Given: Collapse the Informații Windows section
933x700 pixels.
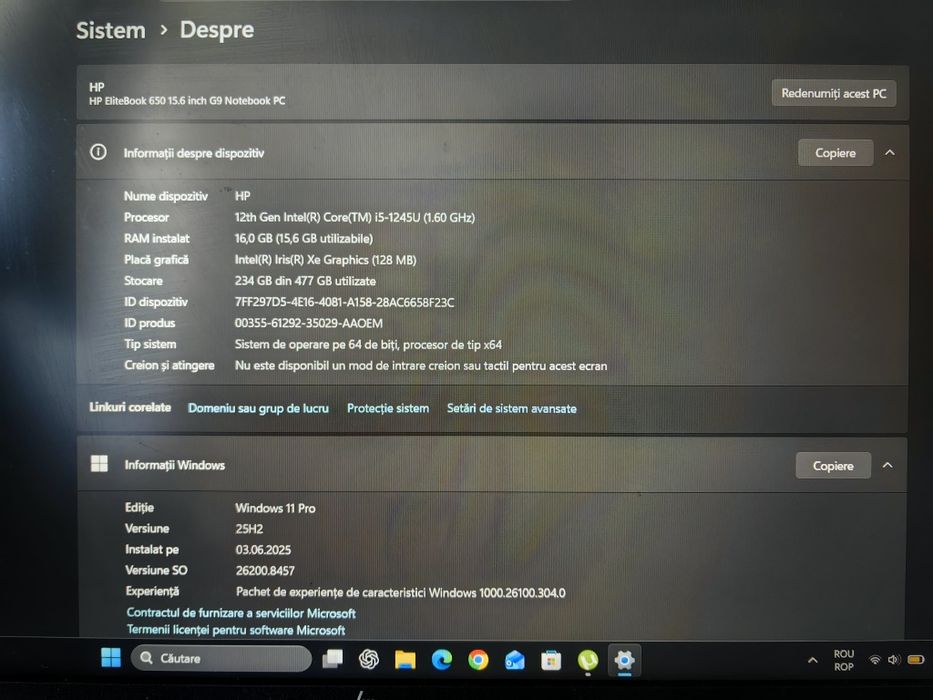Looking at the screenshot, I should 887,465.
